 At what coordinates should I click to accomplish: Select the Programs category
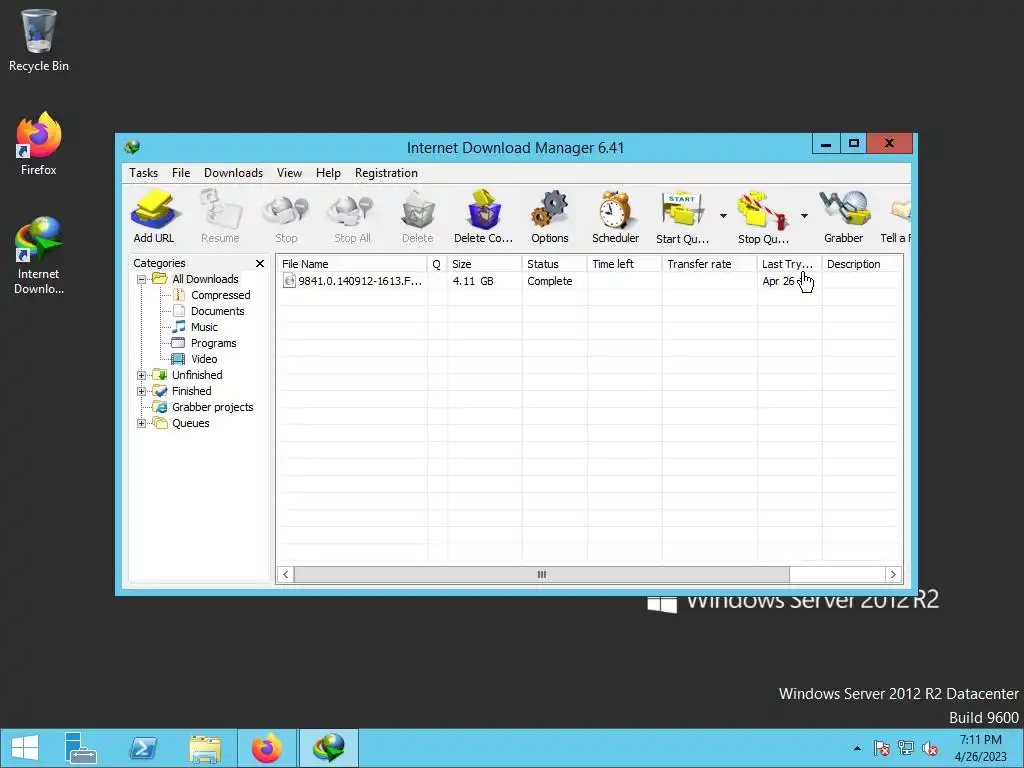pyautogui.click(x=213, y=344)
